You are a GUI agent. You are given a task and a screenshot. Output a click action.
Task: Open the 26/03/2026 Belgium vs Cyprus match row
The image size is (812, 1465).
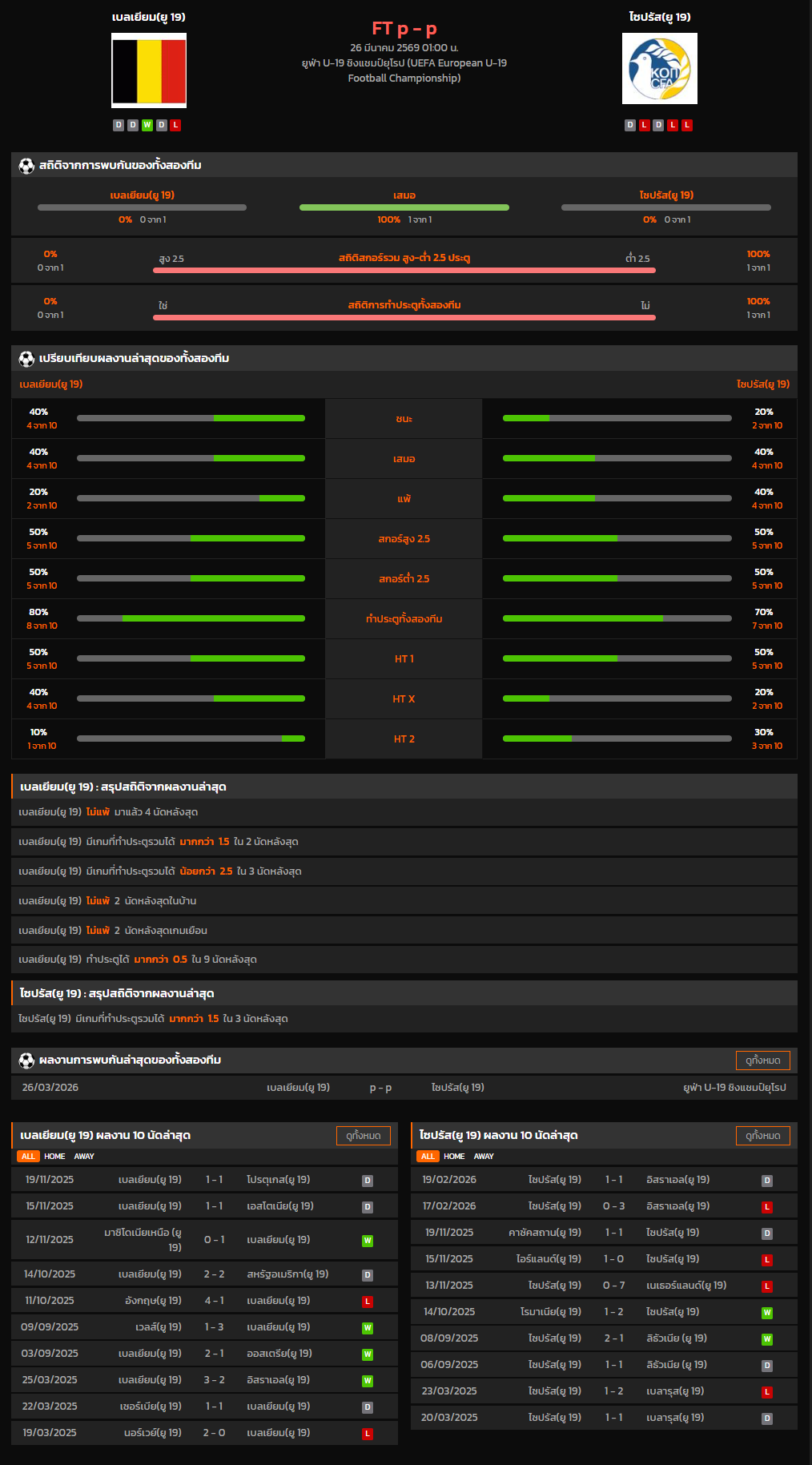click(x=404, y=1088)
